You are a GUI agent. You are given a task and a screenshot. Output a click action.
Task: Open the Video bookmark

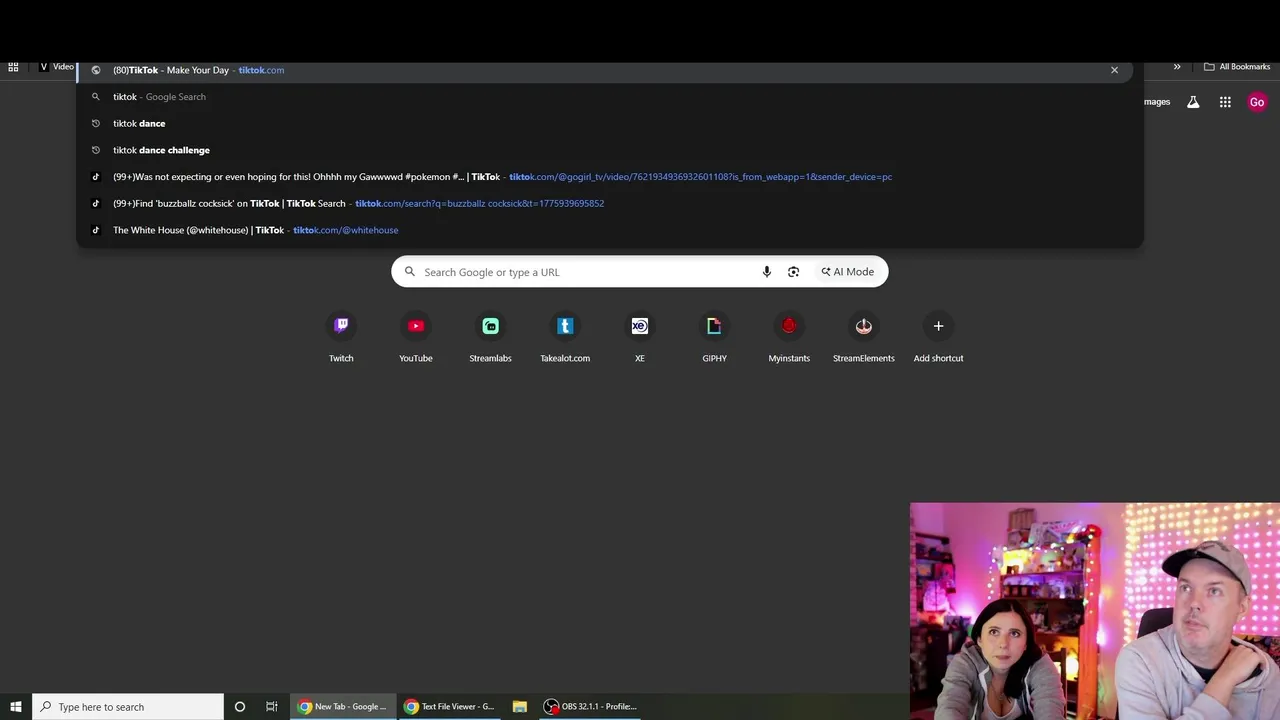56,67
